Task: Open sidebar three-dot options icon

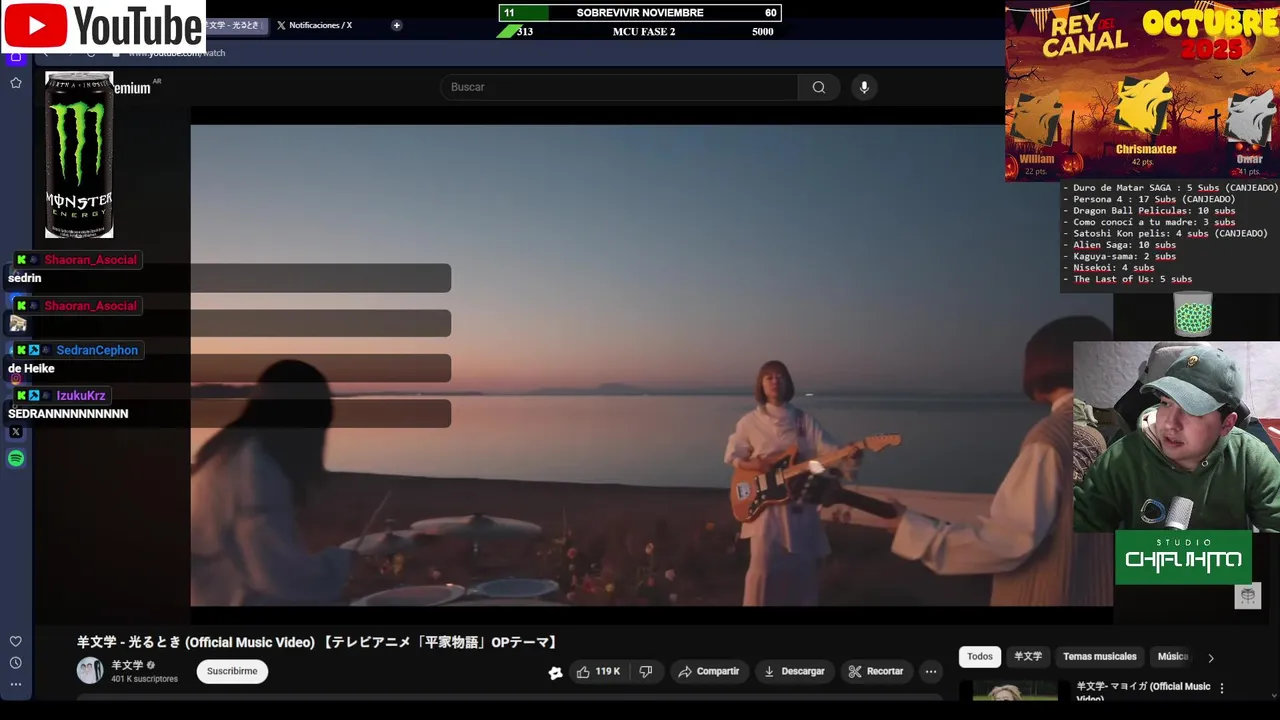Action: point(16,685)
